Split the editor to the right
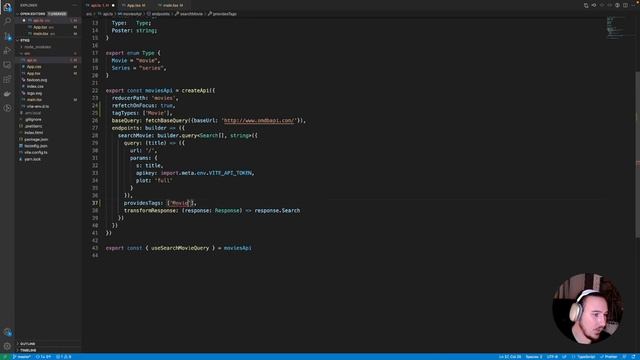The height and width of the screenshot is (360, 640). 625,5
